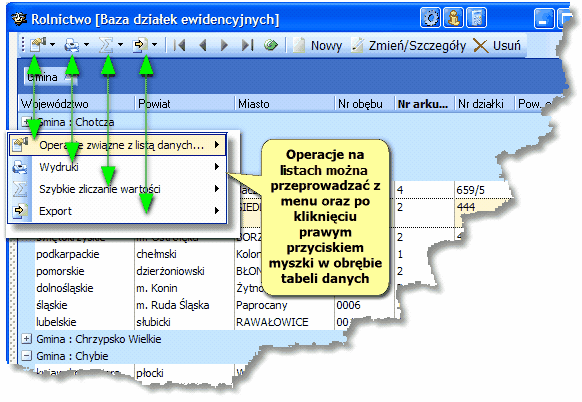The width and height of the screenshot is (582, 402).
Task: Go to the first record
Action: coord(180,45)
